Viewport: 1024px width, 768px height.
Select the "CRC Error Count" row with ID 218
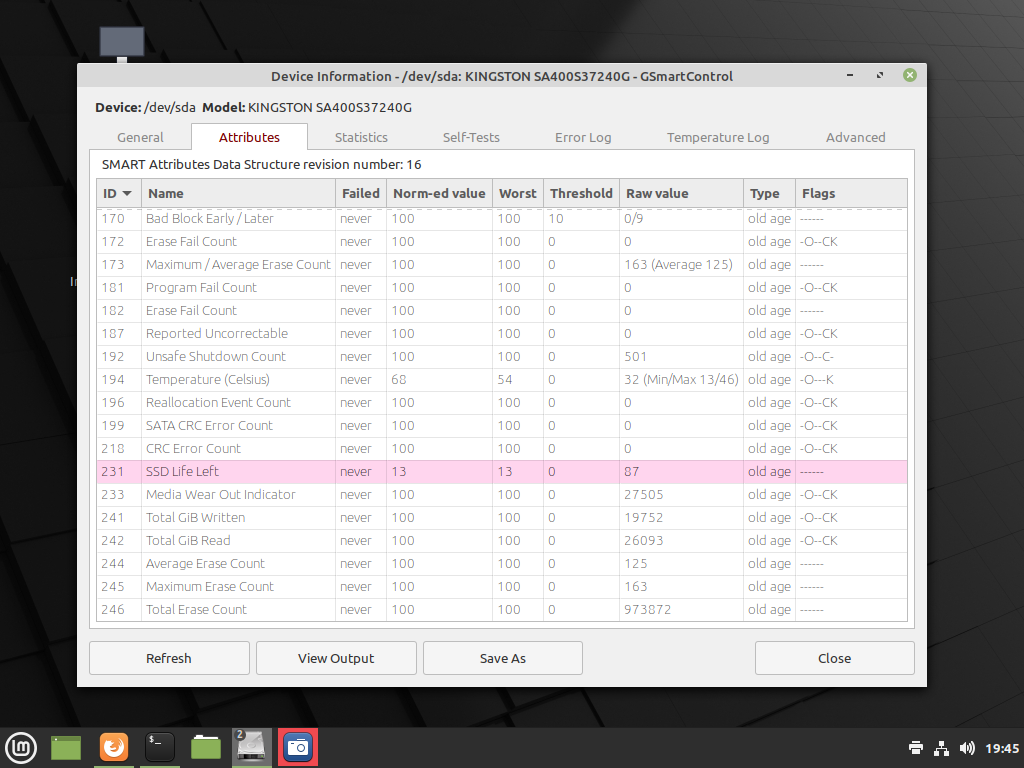click(502, 449)
